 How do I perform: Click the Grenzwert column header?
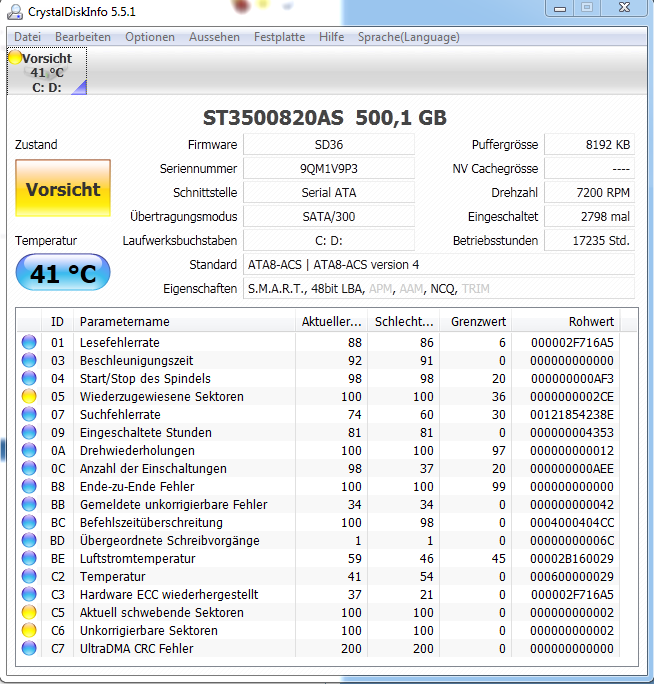pyautogui.click(x=476, y=321)
